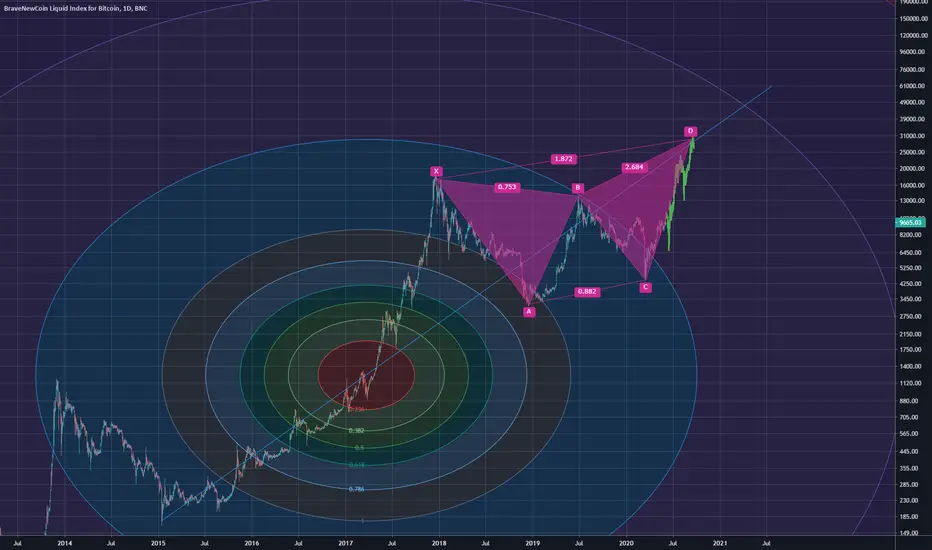Click the 2020 label on time axis
The height and width of the screenshot is (550, 932).
click(x=626, y=543)
